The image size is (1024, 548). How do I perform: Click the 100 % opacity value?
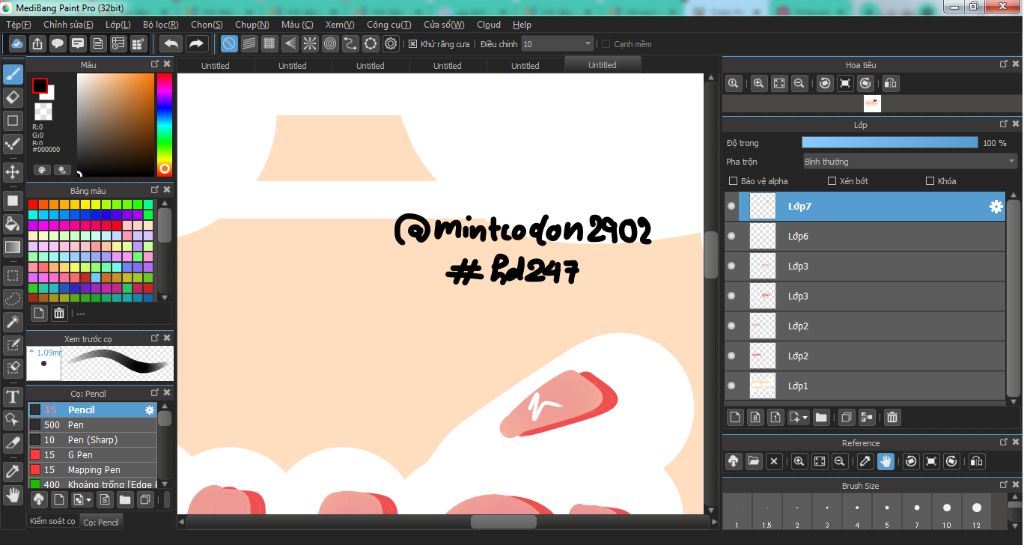click(994, 143)
